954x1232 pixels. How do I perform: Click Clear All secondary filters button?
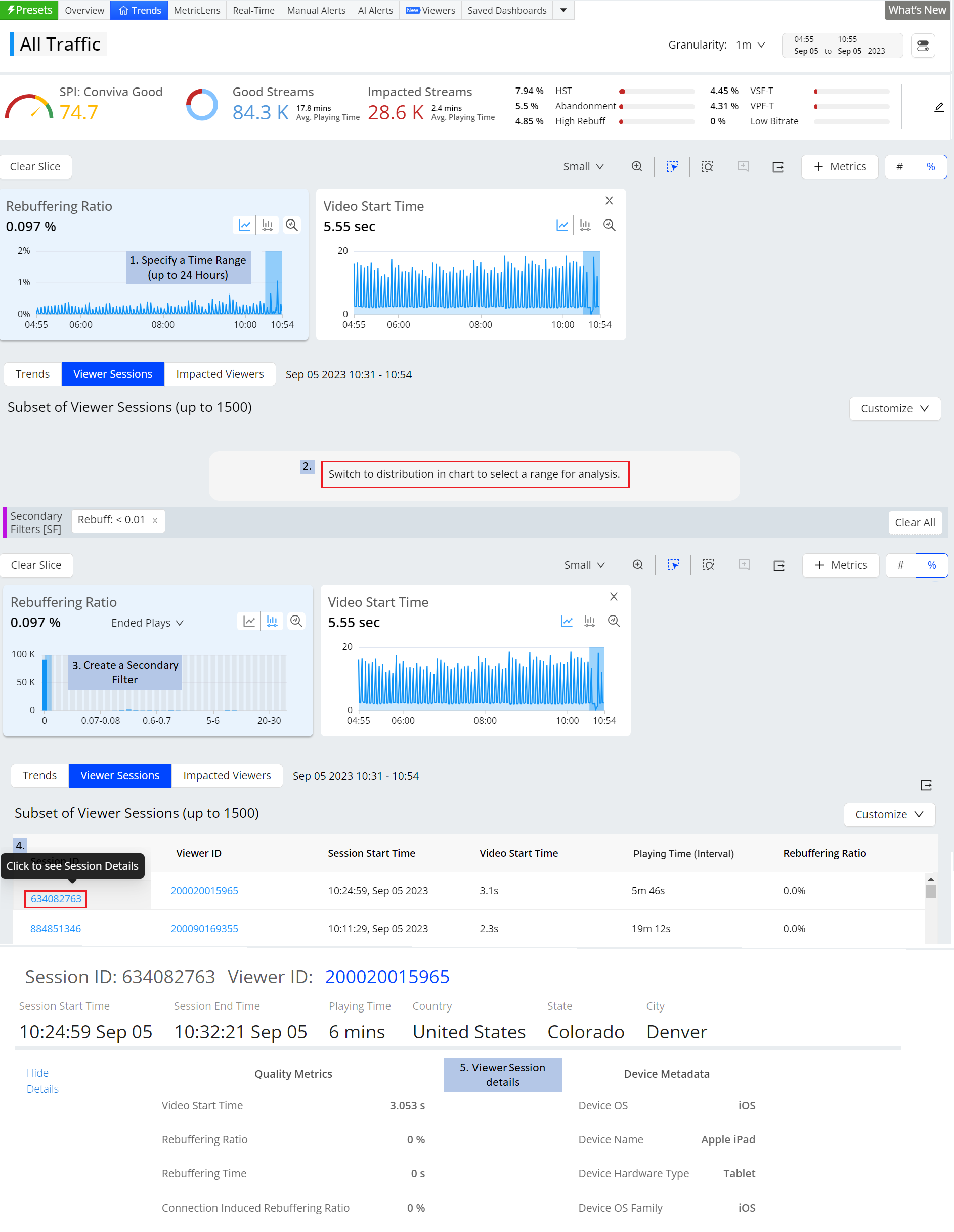coord(914,522)
